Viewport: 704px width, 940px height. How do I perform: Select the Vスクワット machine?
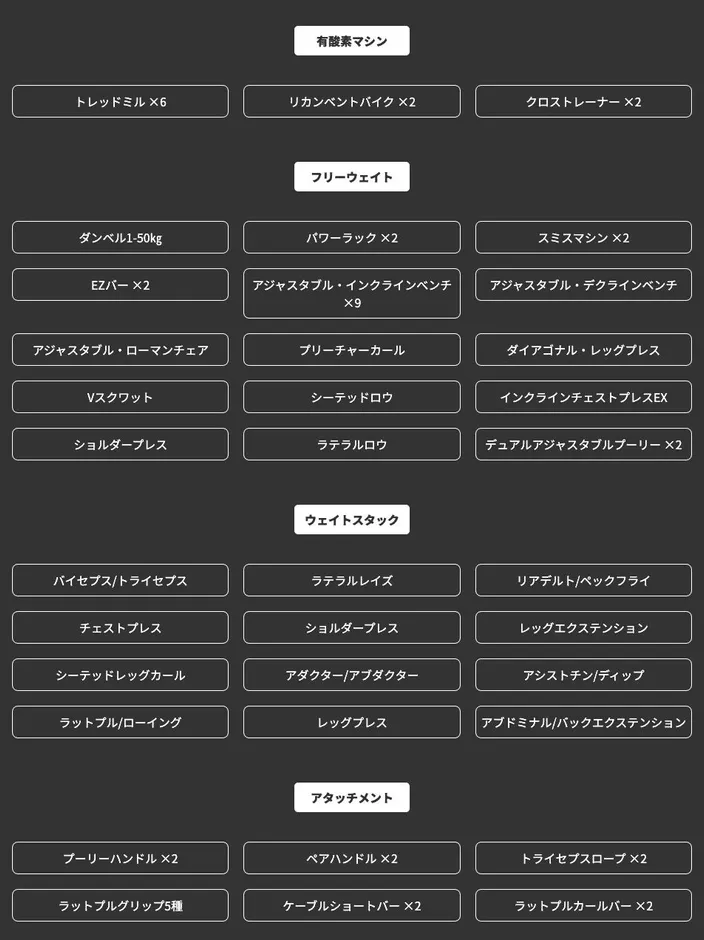(x=120, y=397)
